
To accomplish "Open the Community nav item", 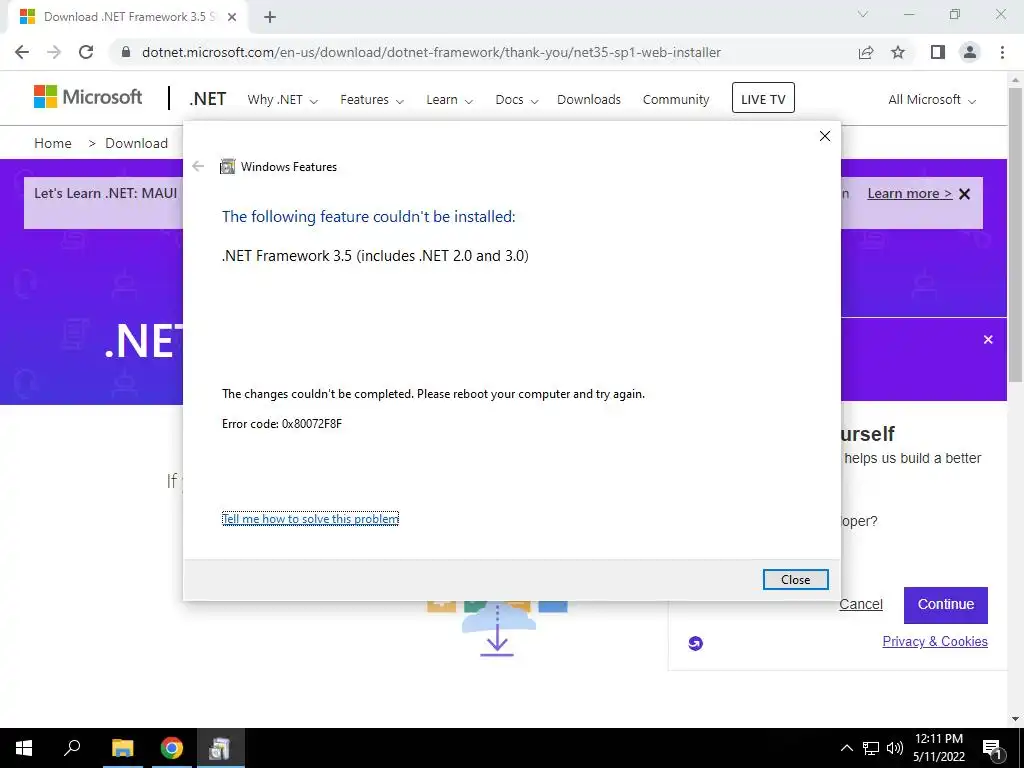I will tap(675, 100).
